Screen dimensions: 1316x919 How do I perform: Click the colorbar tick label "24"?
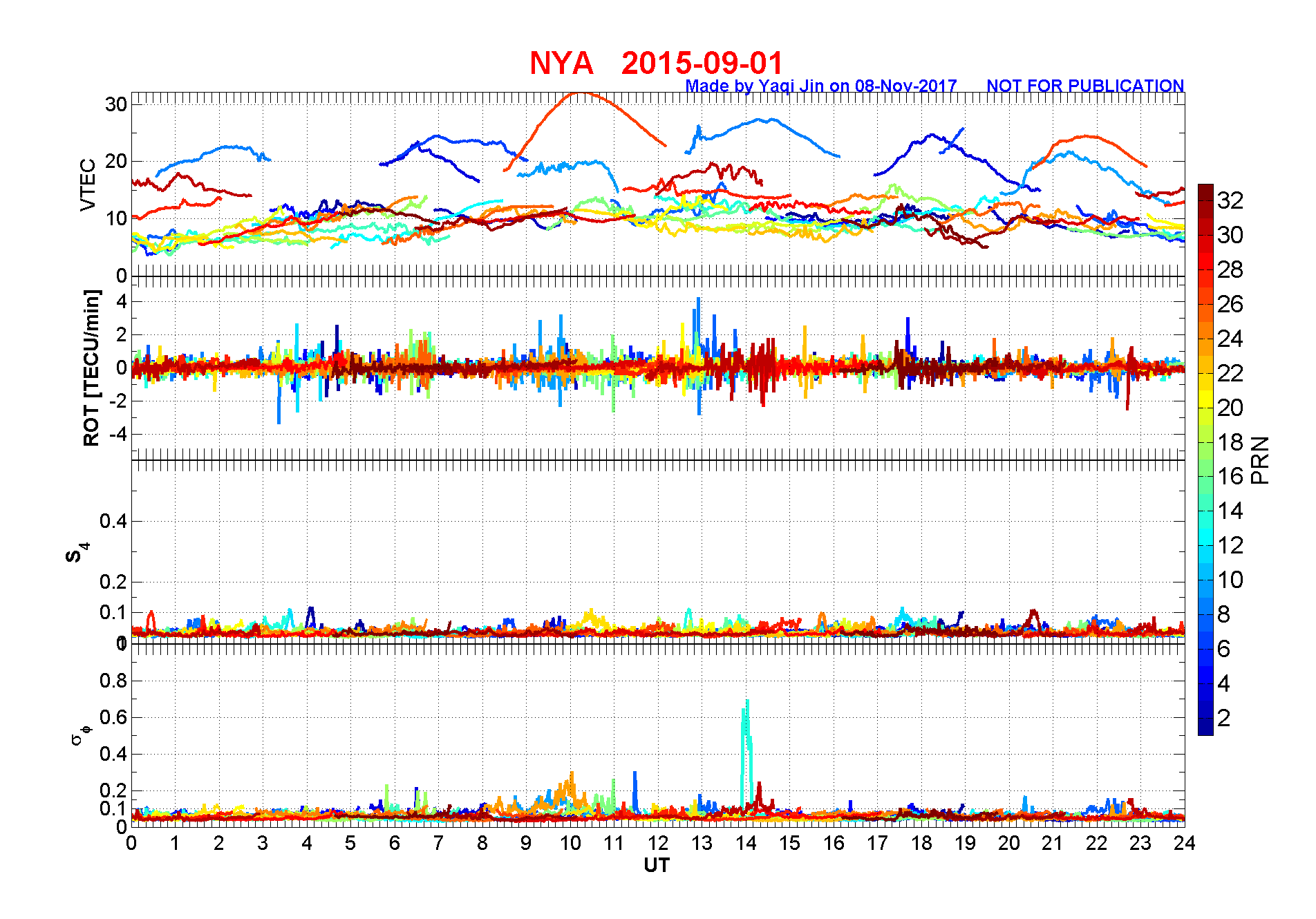click(x=1230, y=339)
